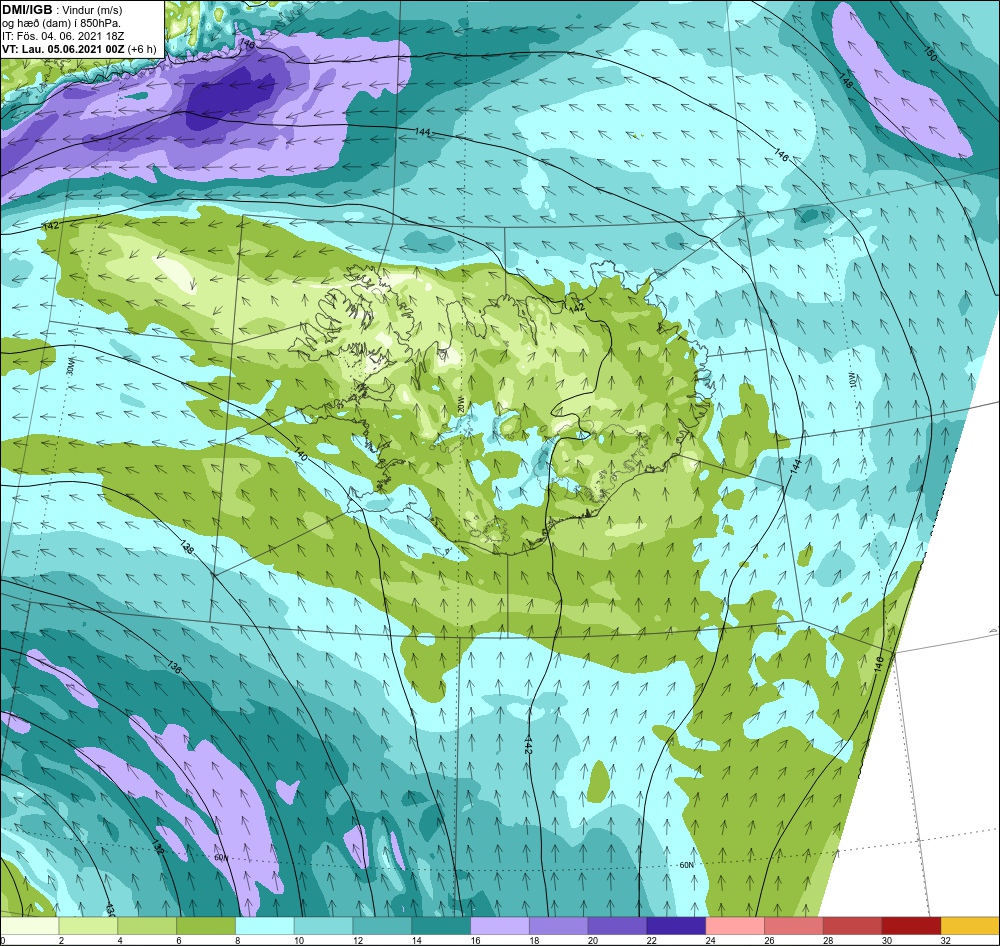
Task: Click the legend tick label '24'
Action: [x=710, y=940]
